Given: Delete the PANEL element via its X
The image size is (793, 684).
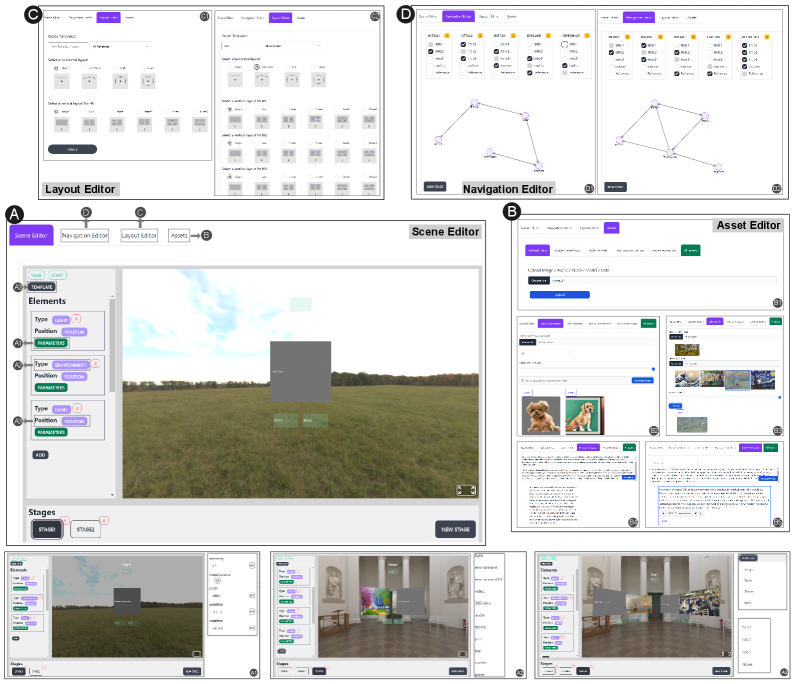Looking at the screenshot, I should pos(77,408).
